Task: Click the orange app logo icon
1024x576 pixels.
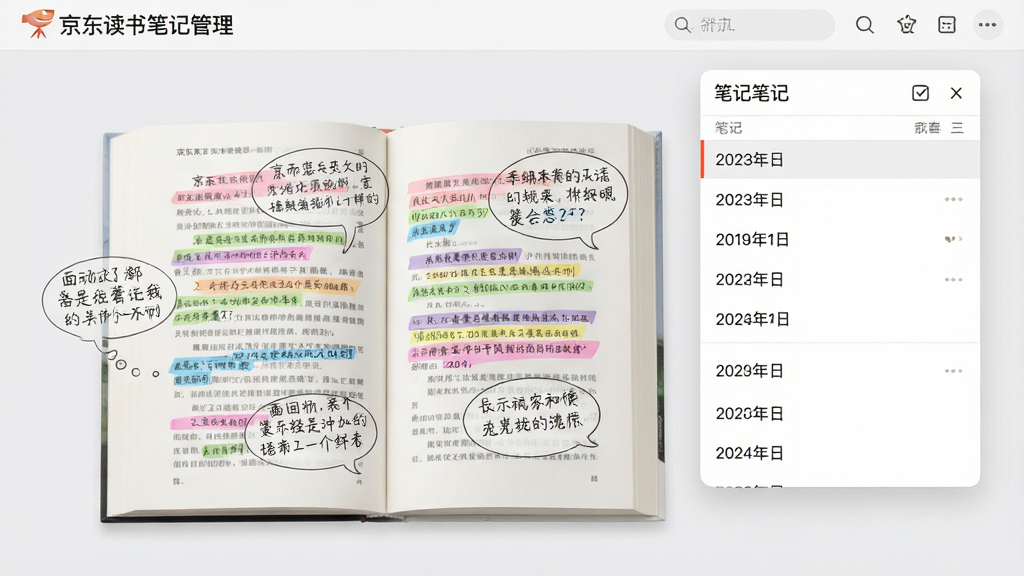Action: (x=37, y=24)
